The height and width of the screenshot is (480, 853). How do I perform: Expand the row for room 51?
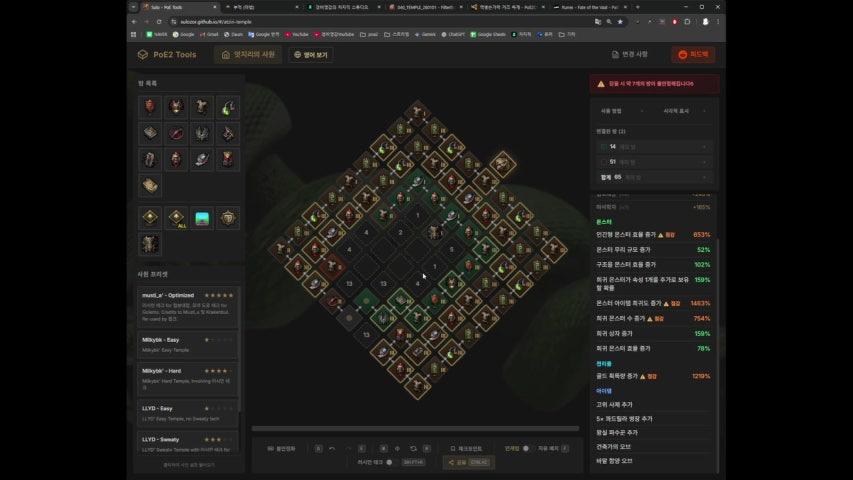point(703,161)
